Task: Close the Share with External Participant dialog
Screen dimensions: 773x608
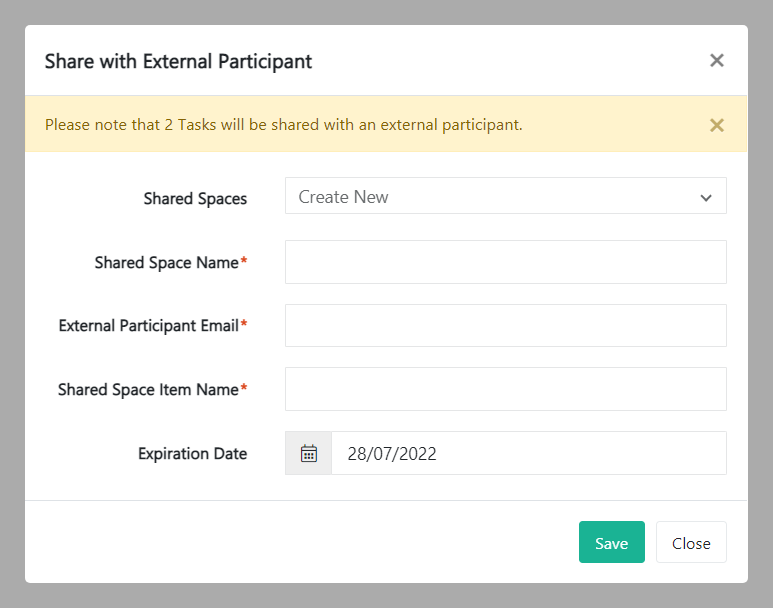Action: coord(716,61)
